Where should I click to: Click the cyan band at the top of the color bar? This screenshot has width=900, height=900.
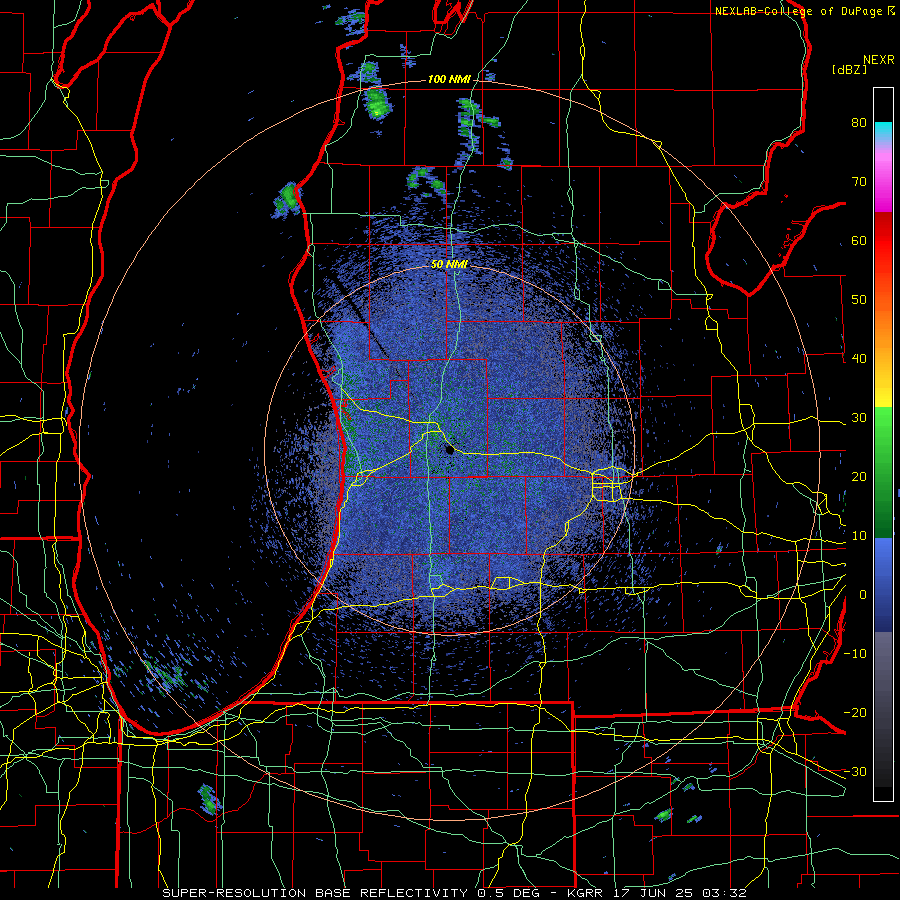[x=883, y=131]
